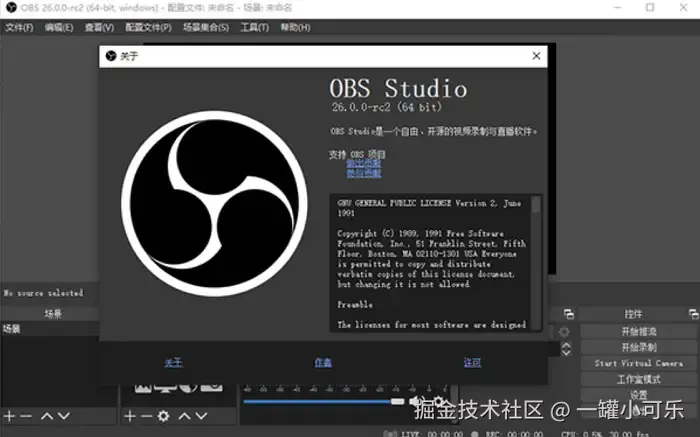Mute audio with the mixer speaker icon
Screen dimensions: 700x437
(x=416, y=401)
